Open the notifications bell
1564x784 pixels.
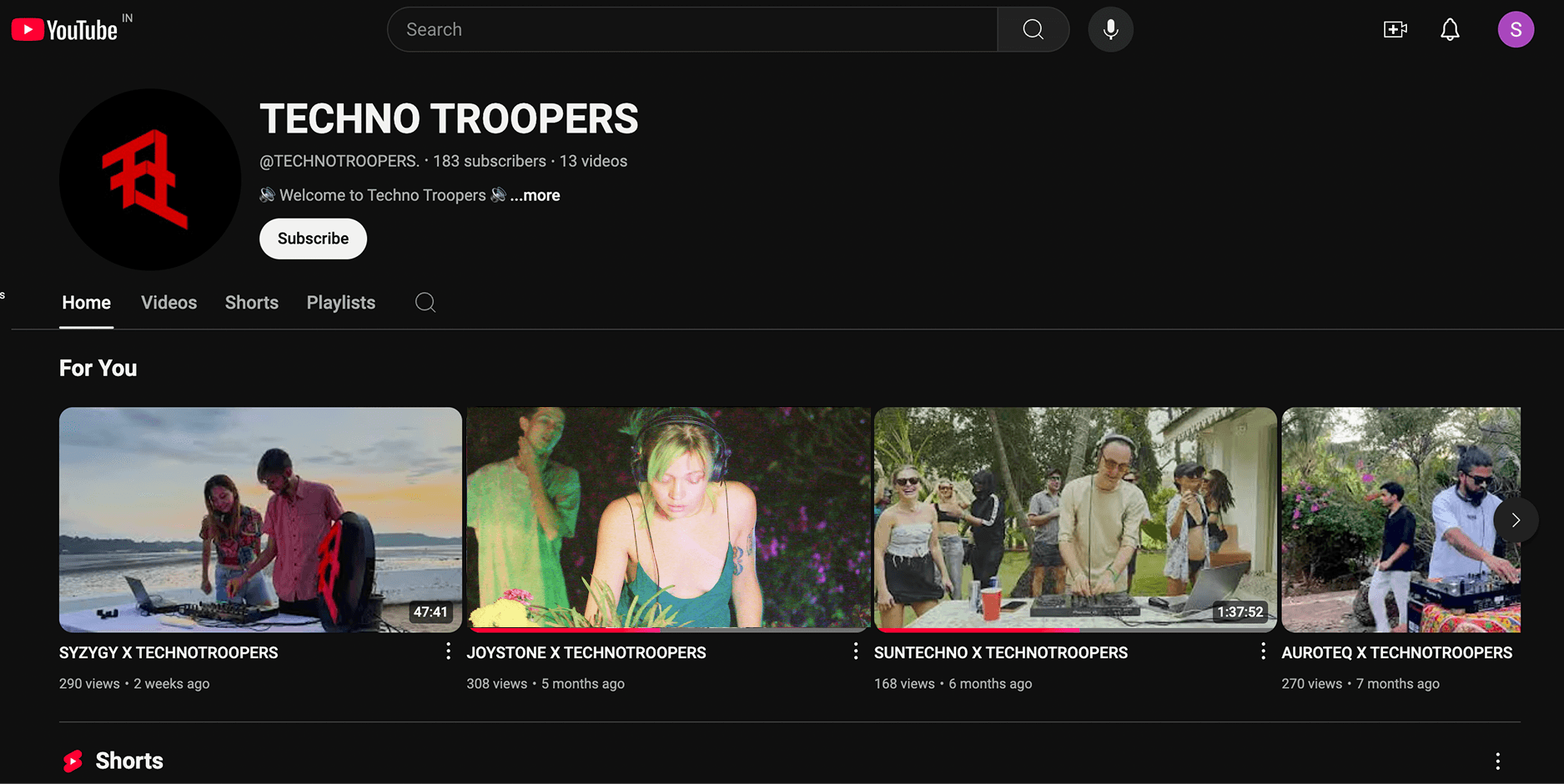(1450, 30)
